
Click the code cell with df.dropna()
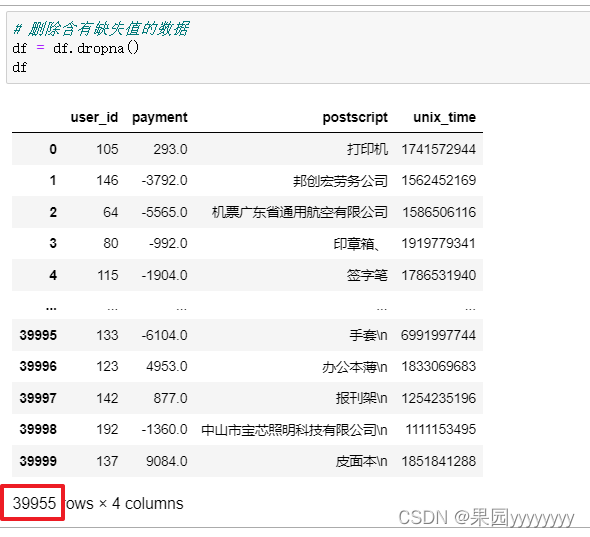(x=298, y=48)
